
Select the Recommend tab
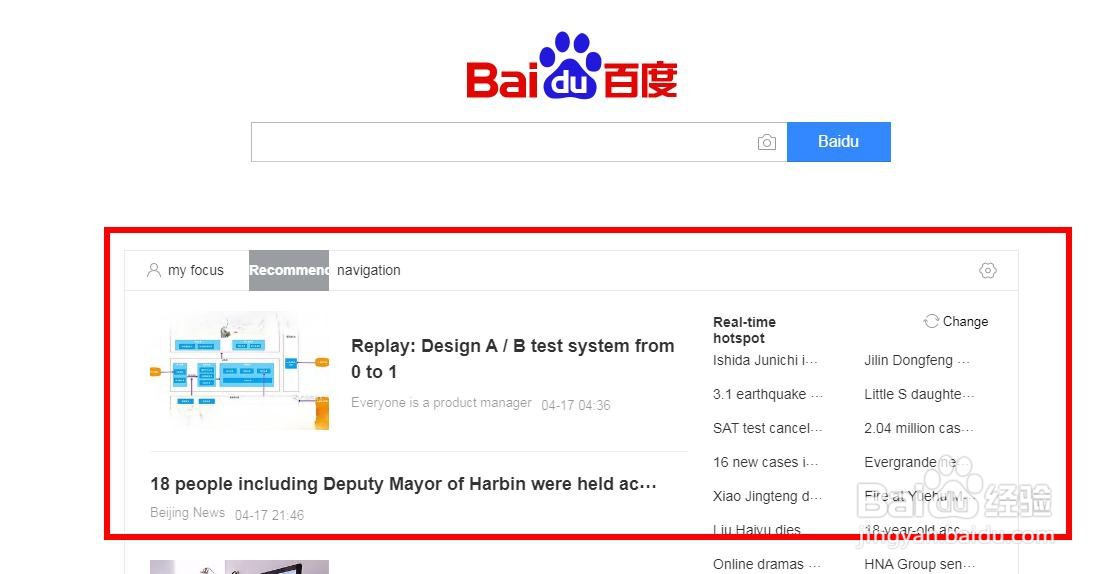(289, 271)
